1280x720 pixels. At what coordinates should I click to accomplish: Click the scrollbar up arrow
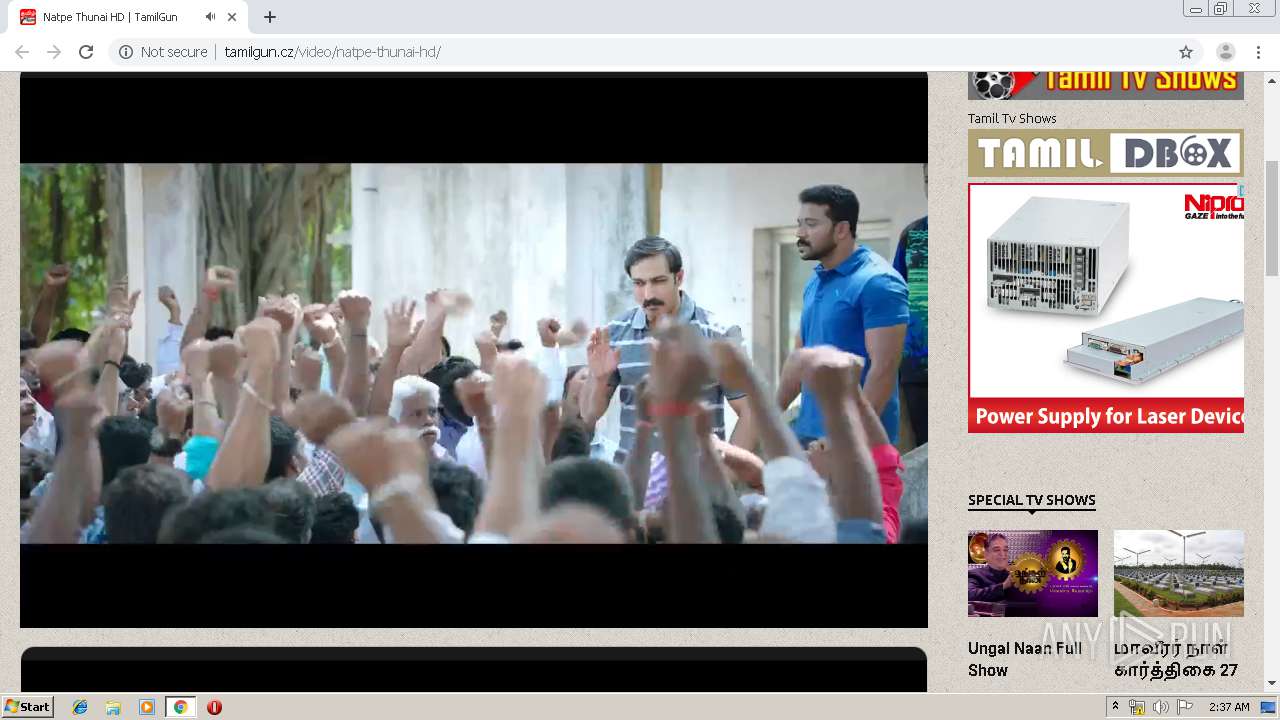pos(1272,79)
